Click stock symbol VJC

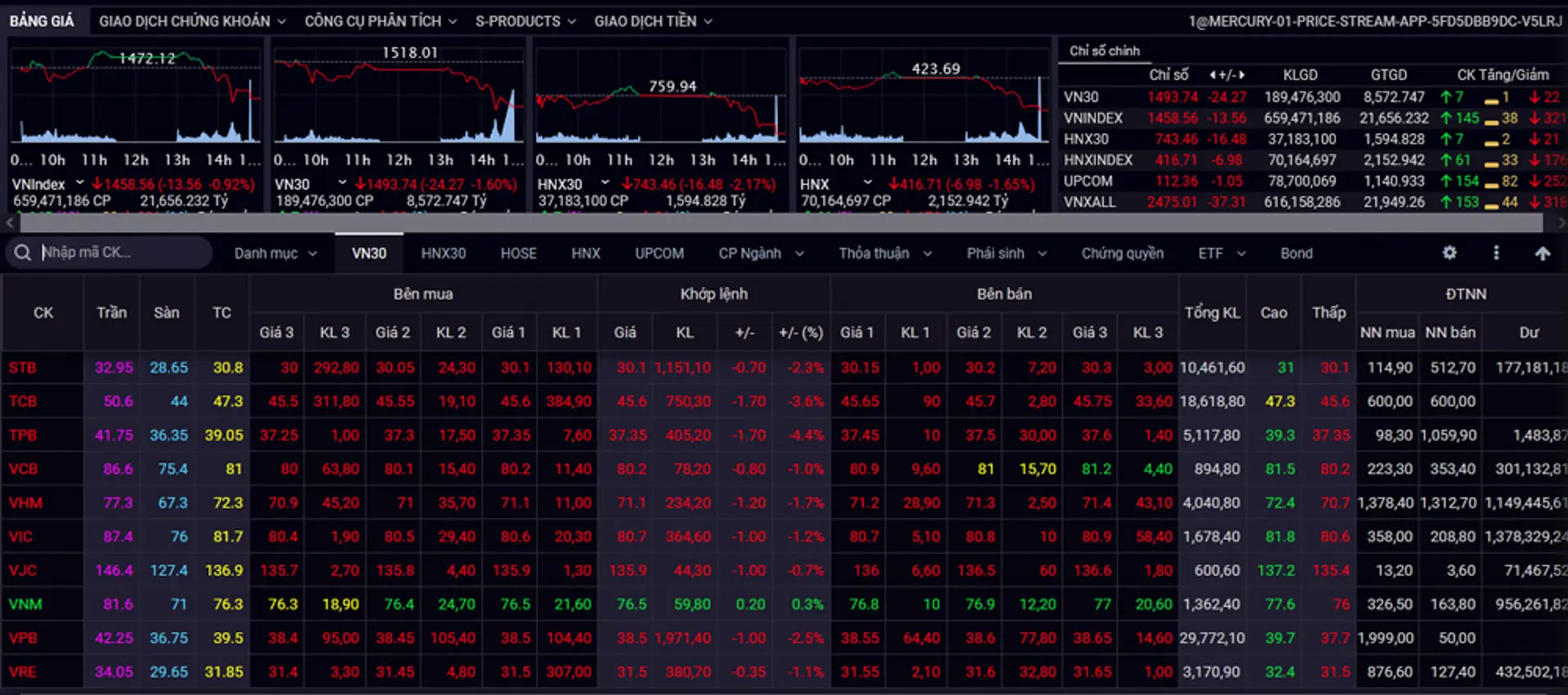23,571
